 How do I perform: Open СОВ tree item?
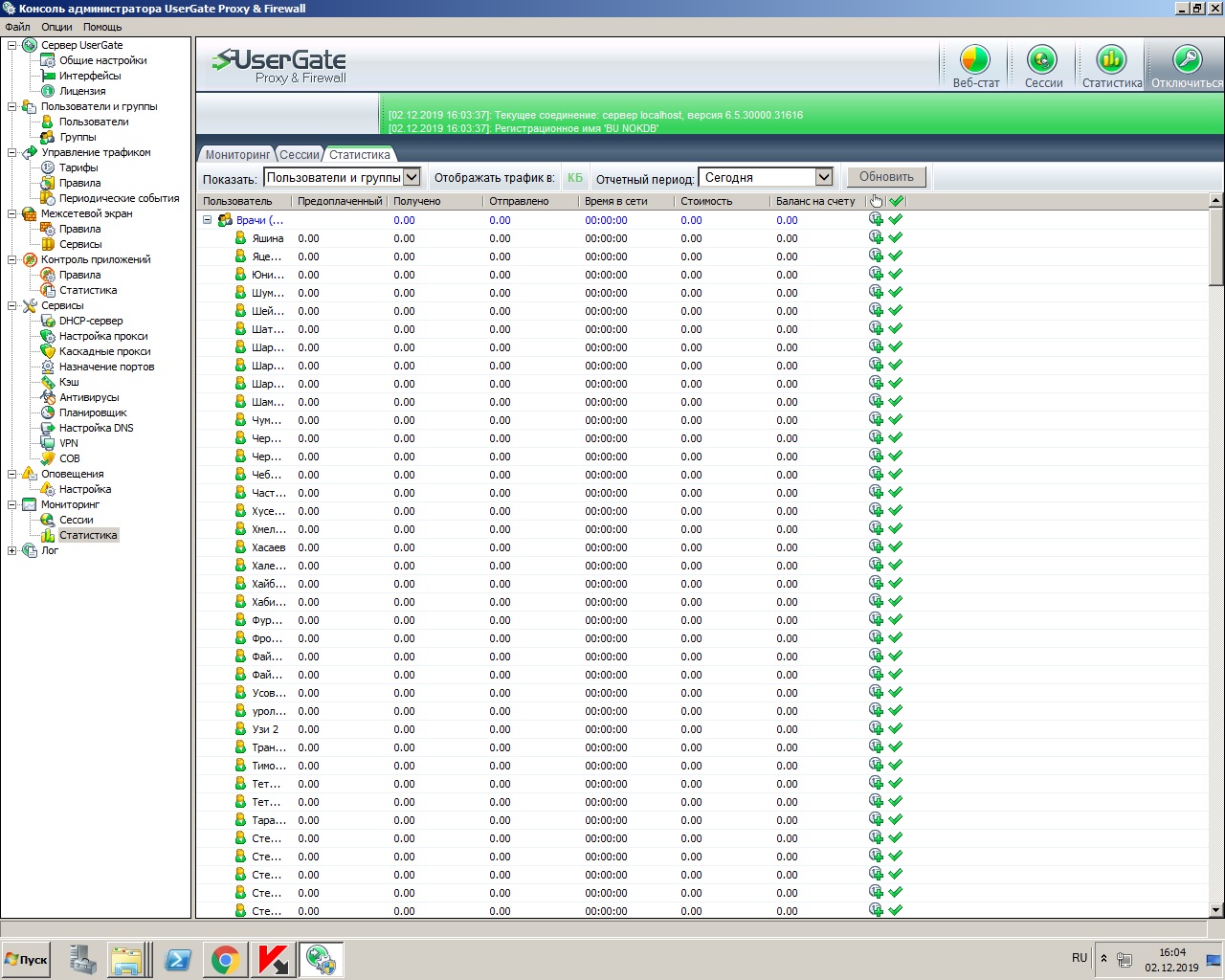click(70, 458)
